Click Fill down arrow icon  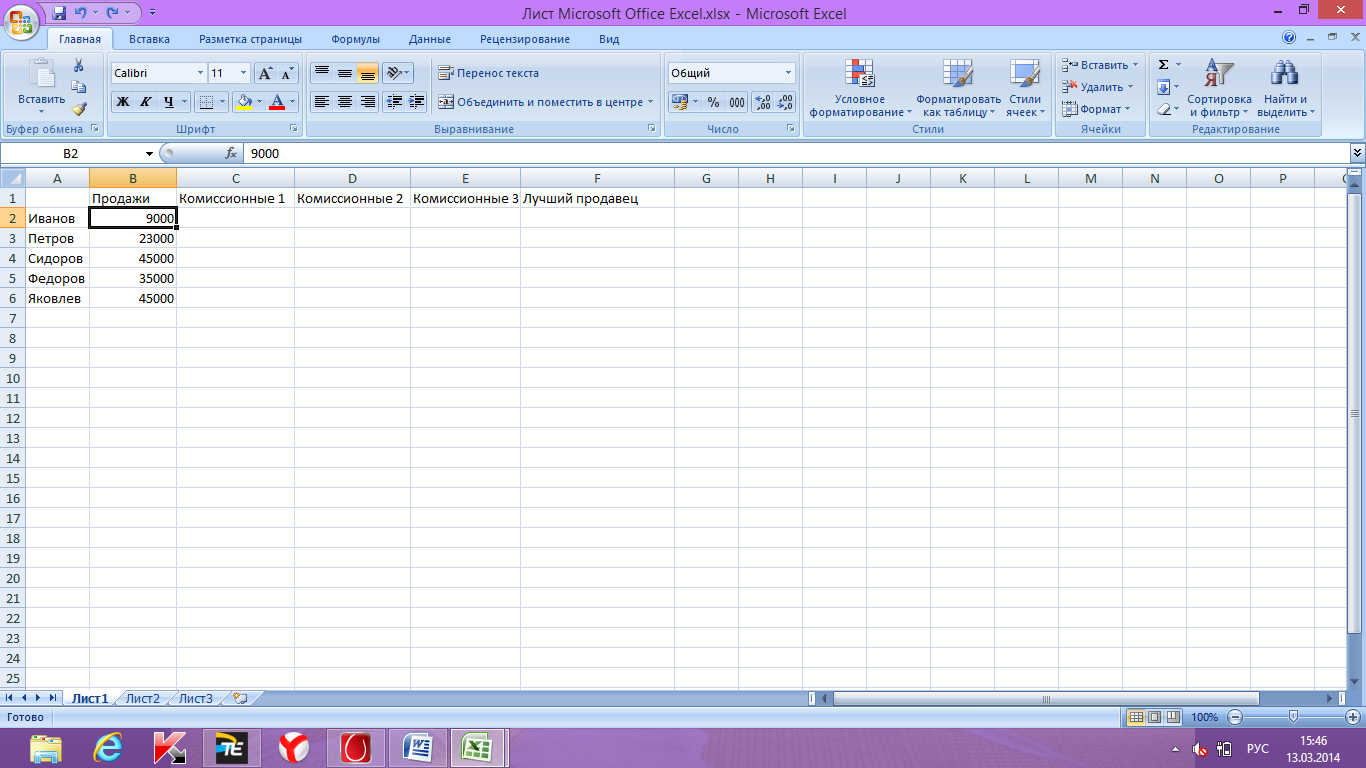[1164, 87]
